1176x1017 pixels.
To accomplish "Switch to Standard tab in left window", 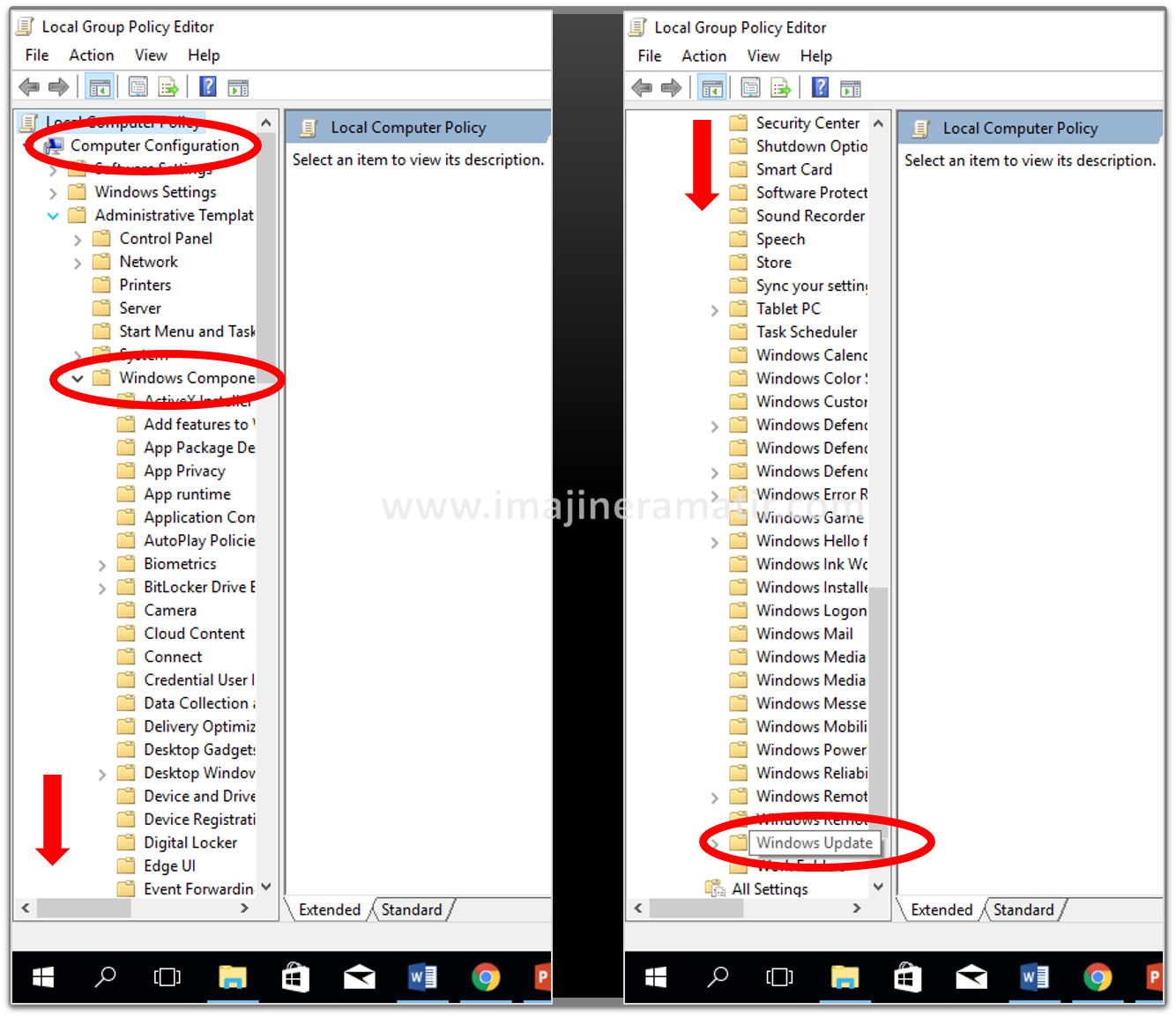I will (412, 909).
